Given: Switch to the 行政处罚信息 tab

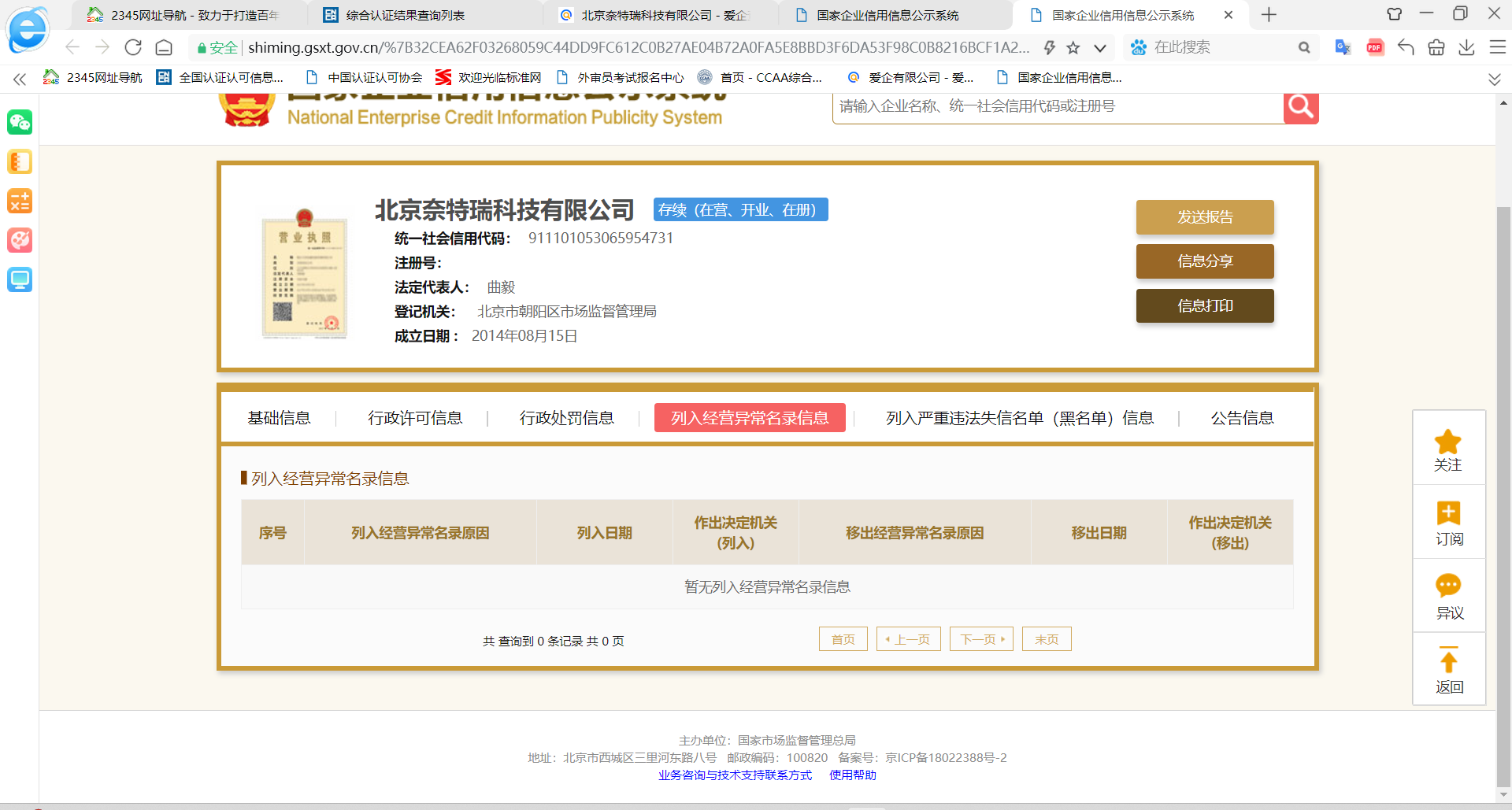Looking at the screenshot, I should (566, 418).
